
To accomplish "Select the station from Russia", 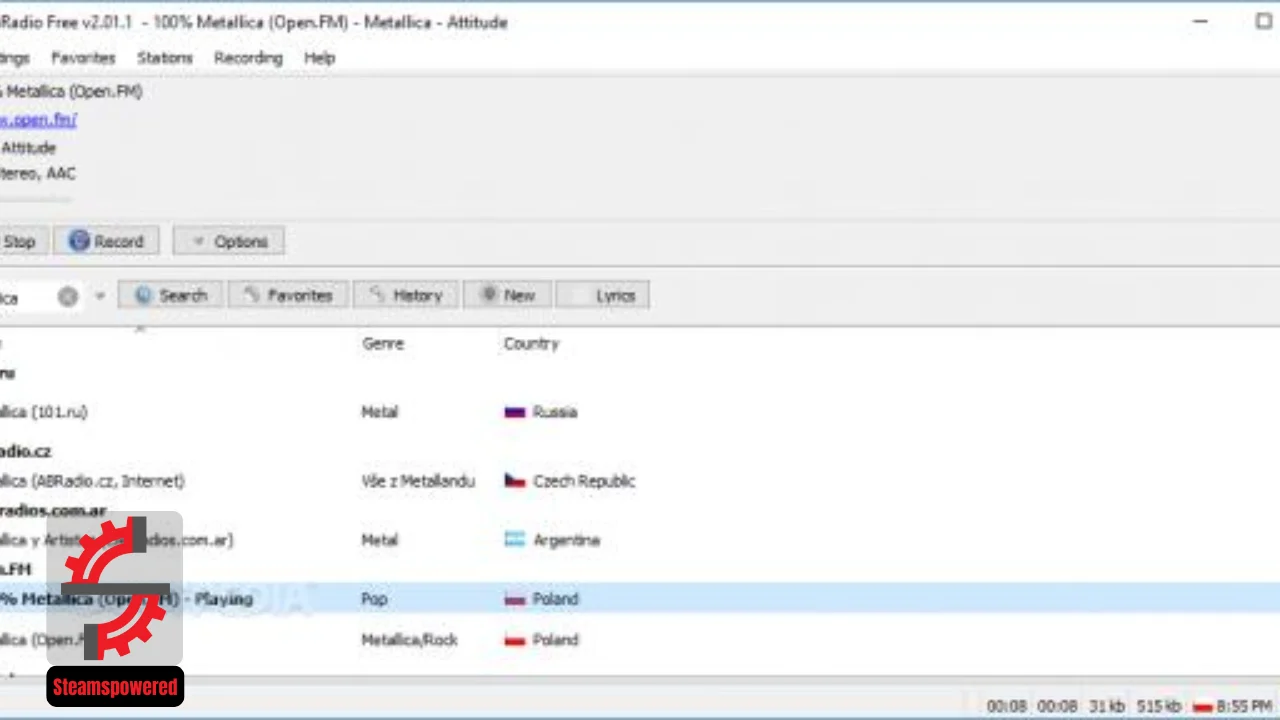I will coord(640,411).
